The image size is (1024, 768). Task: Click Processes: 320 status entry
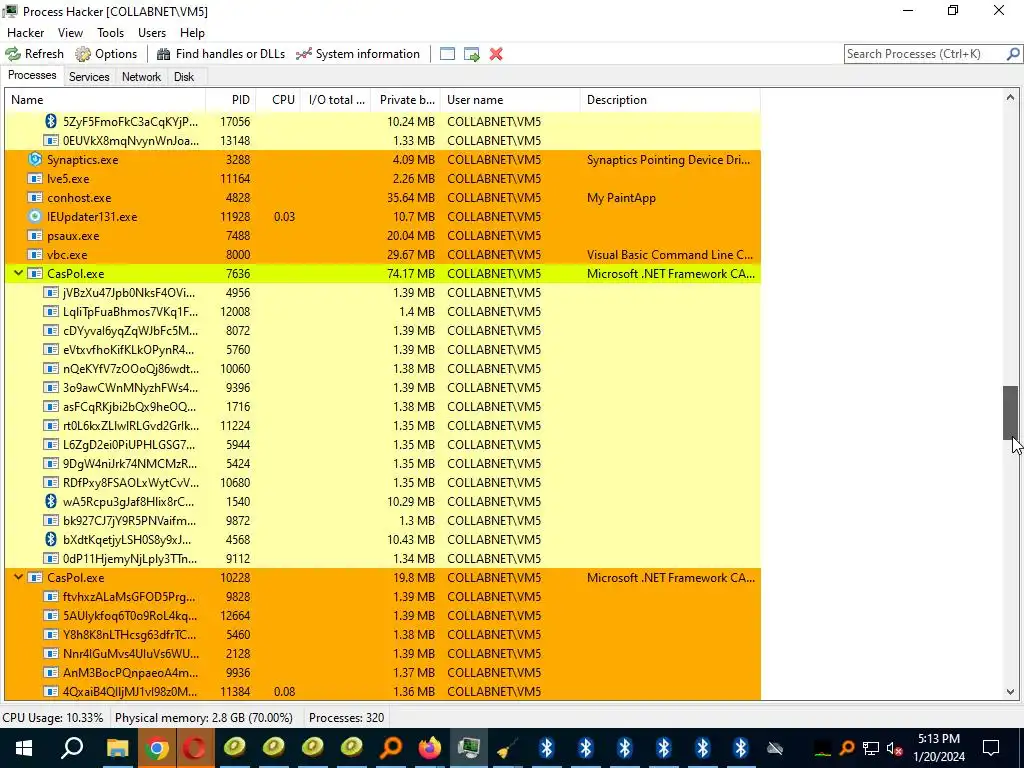(x=346, y=718)
